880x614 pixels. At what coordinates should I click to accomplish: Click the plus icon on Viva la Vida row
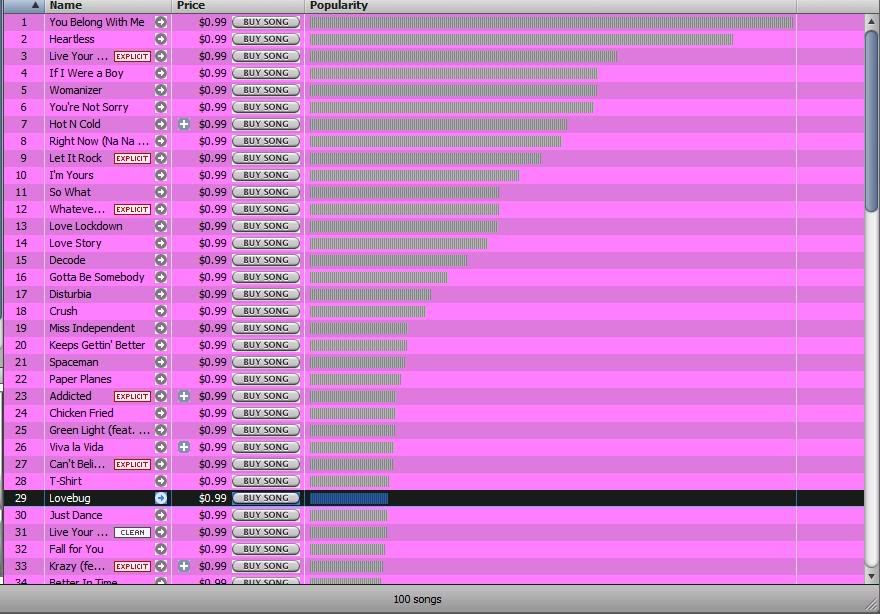[184, 447]
